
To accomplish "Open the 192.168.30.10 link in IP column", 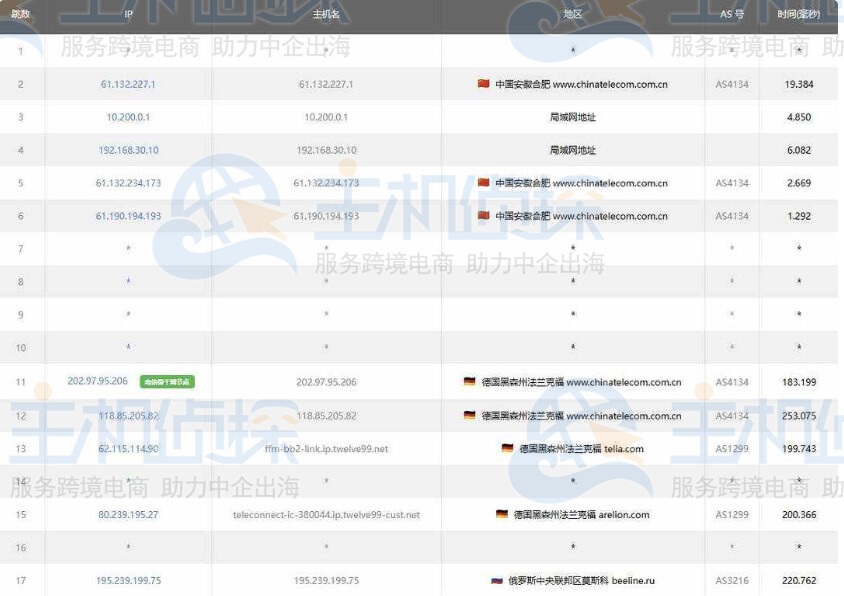I will click(128, 151).
